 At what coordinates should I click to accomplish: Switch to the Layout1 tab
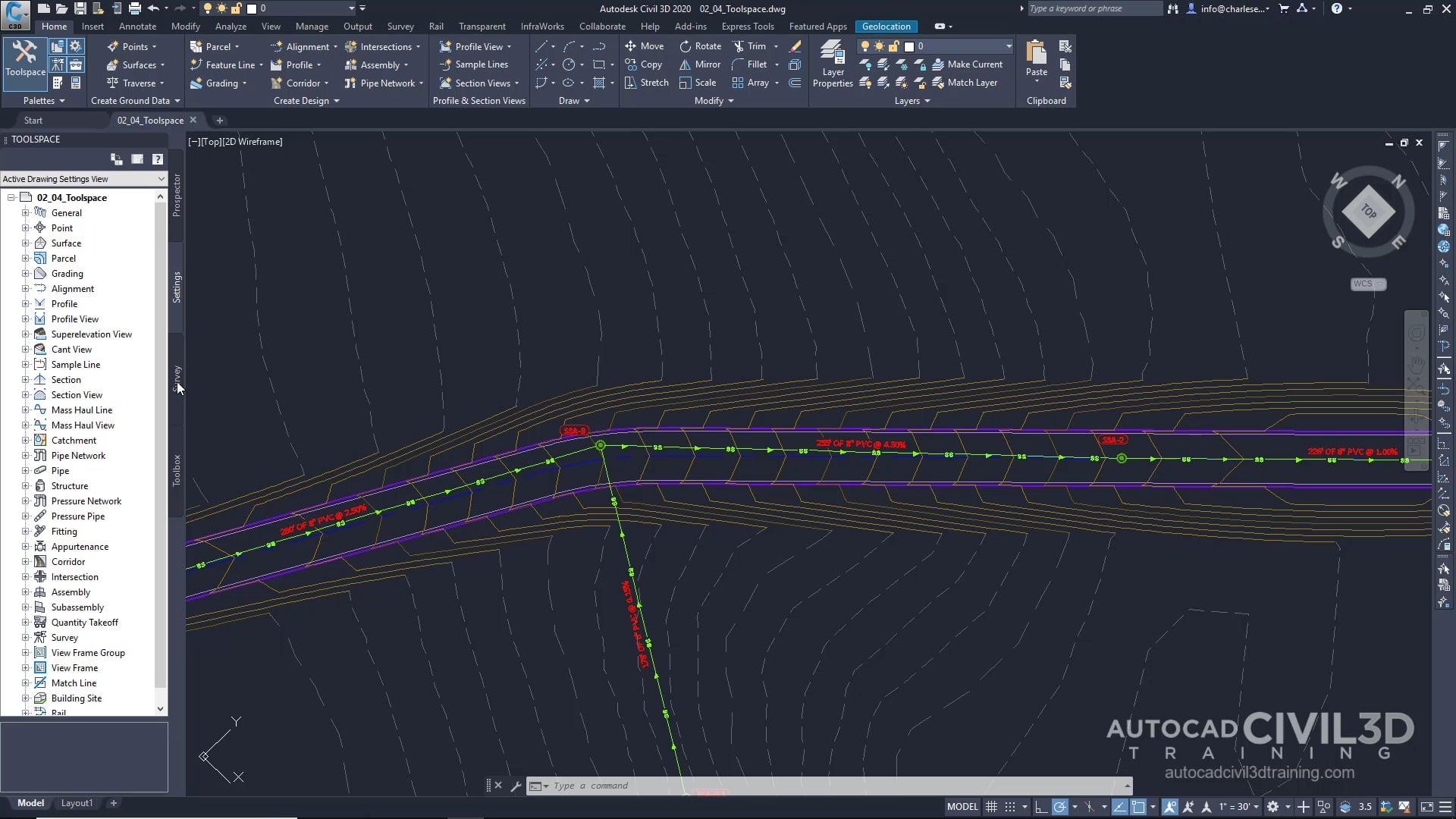[x=77, y=803]
